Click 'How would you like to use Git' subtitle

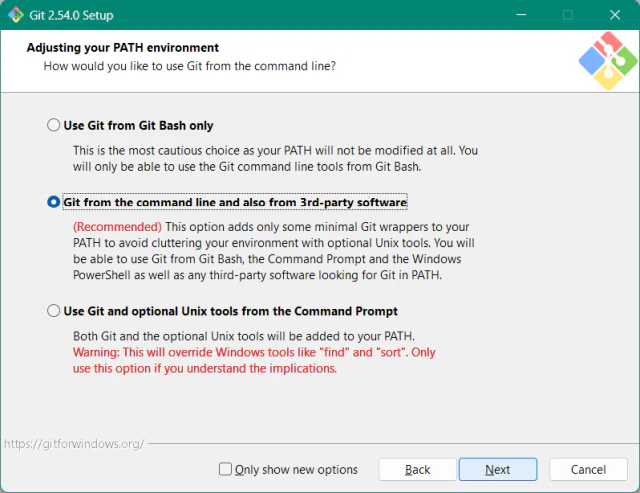190,66
